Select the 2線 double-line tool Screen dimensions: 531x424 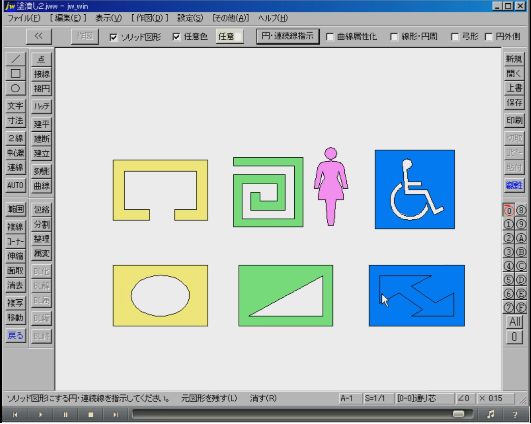(x=16, y=138)
